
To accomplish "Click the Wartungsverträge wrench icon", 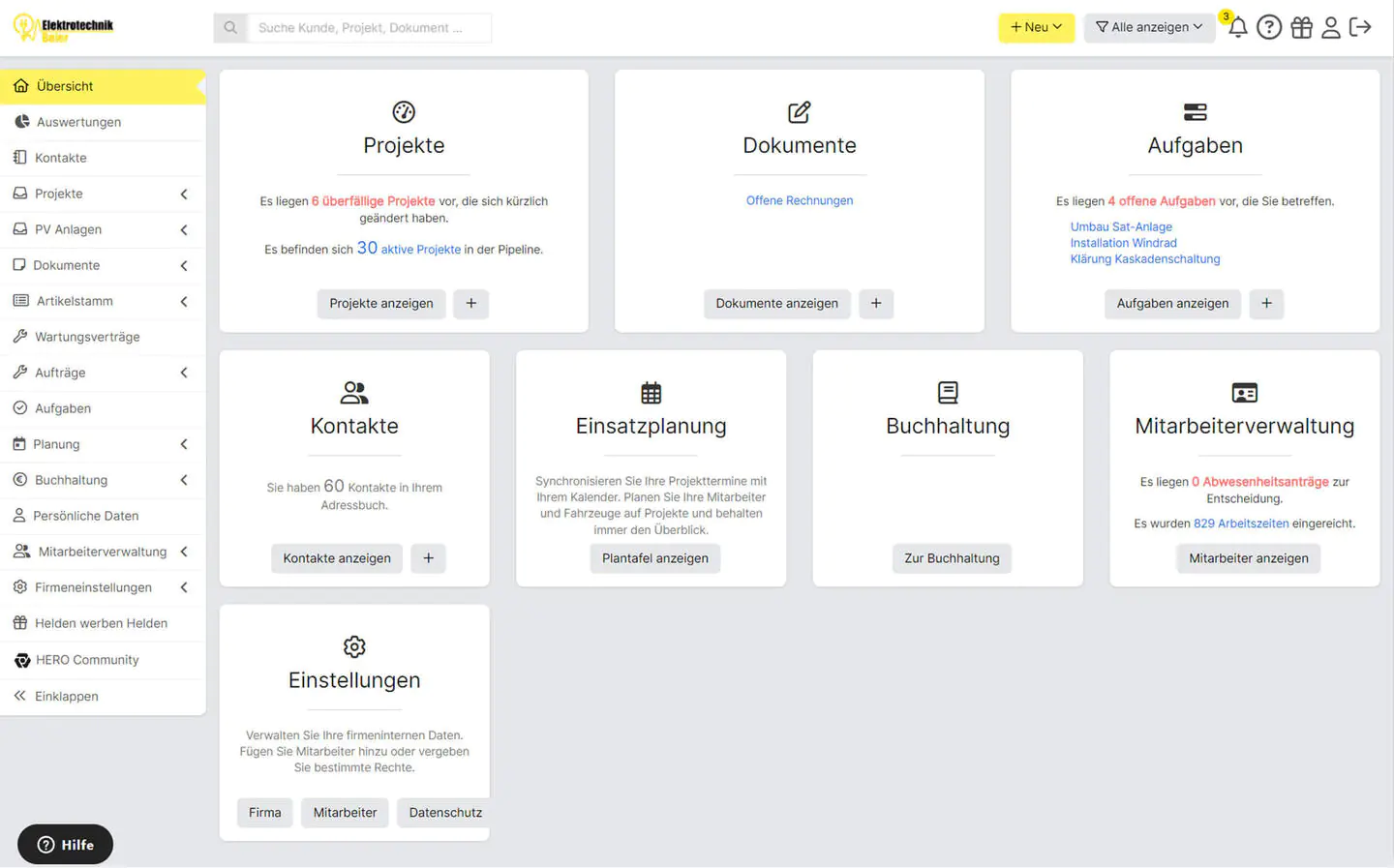I will (x=19, y=337).
